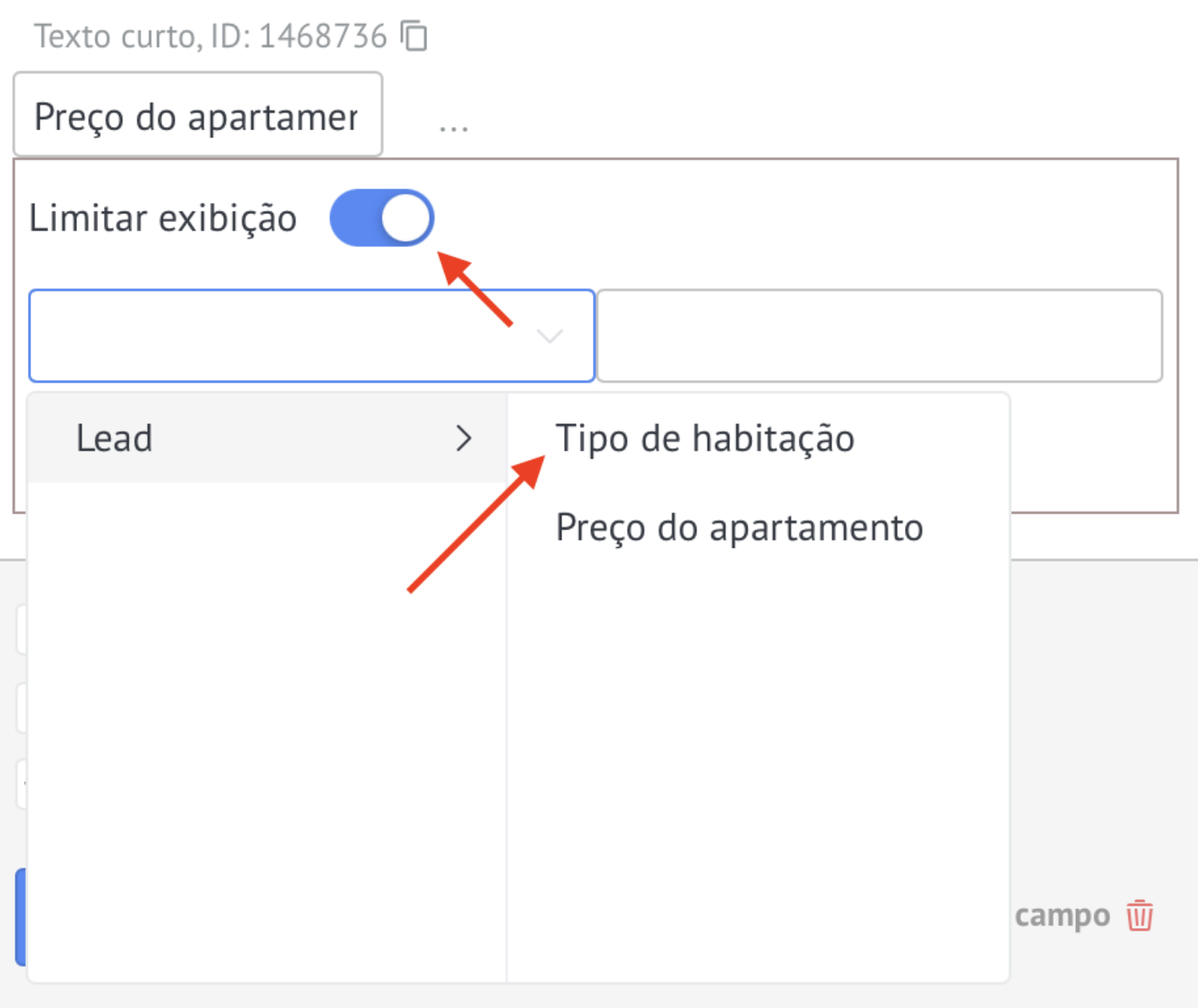Collapse the condition field dropdown via its down chevron

click(x=549, y=336)
